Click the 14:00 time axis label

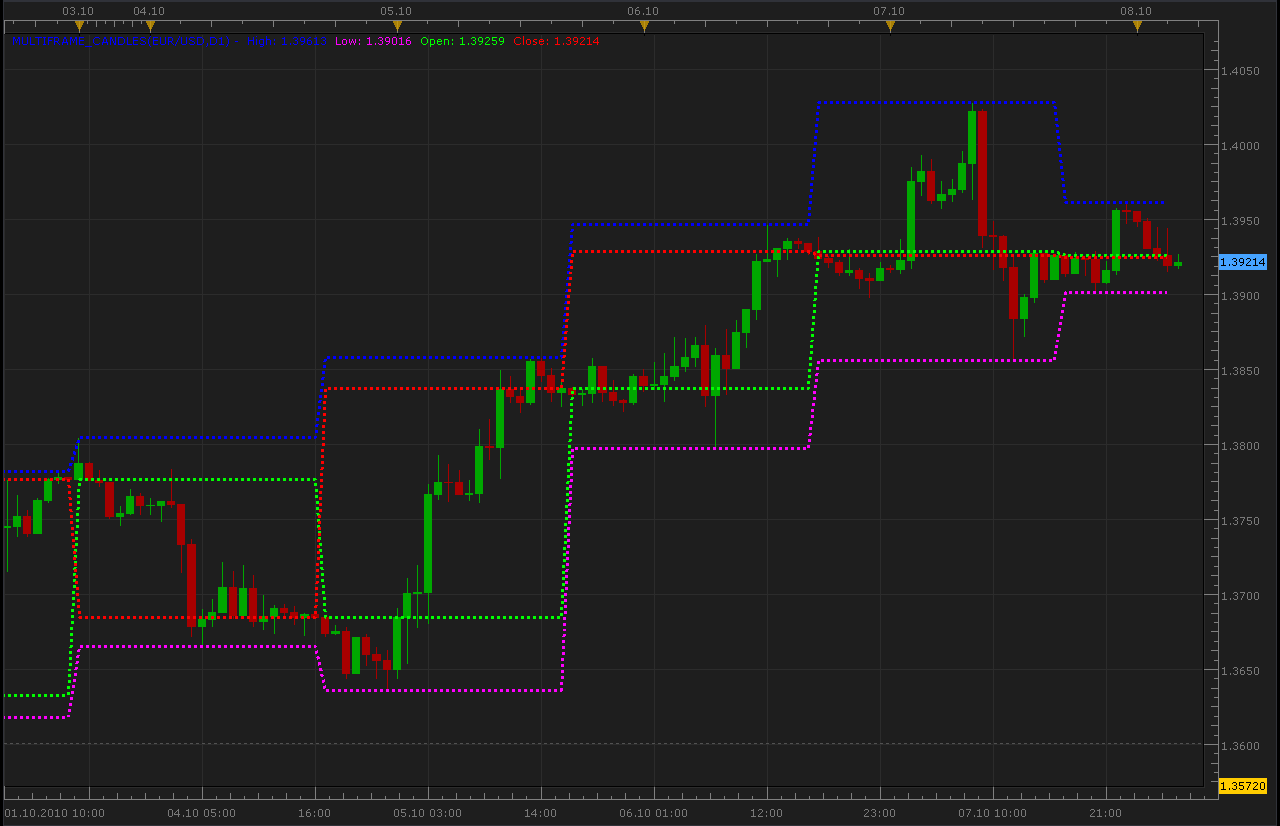click(541, 813)
